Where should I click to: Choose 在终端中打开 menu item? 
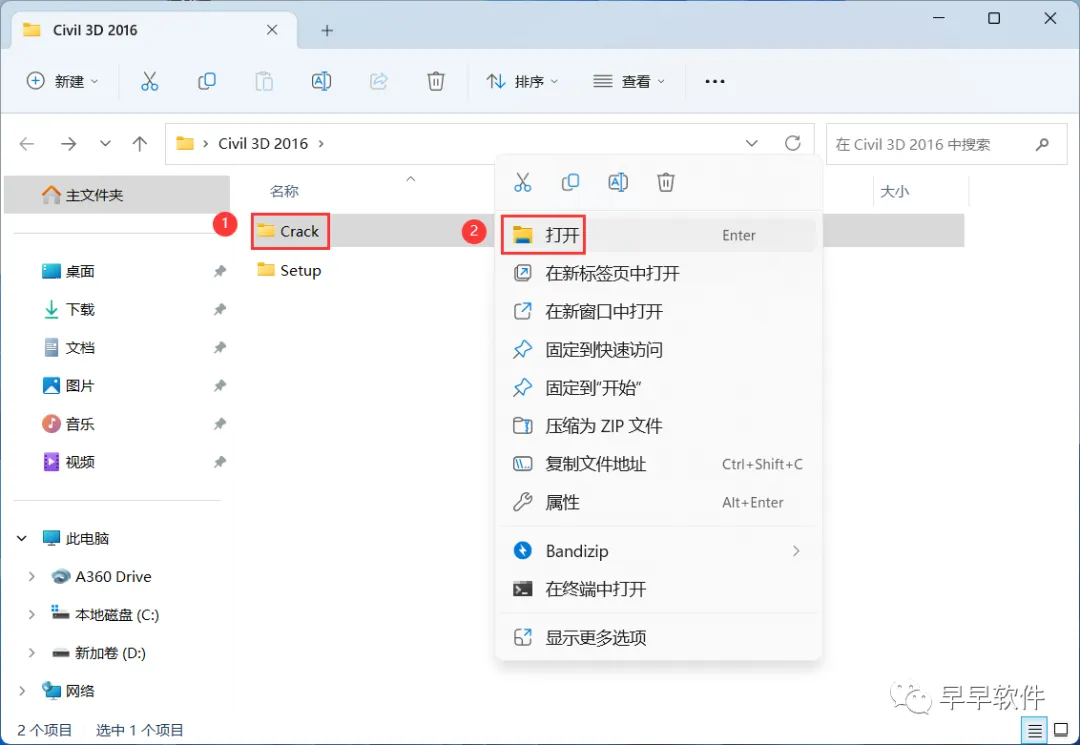[658, 589]
